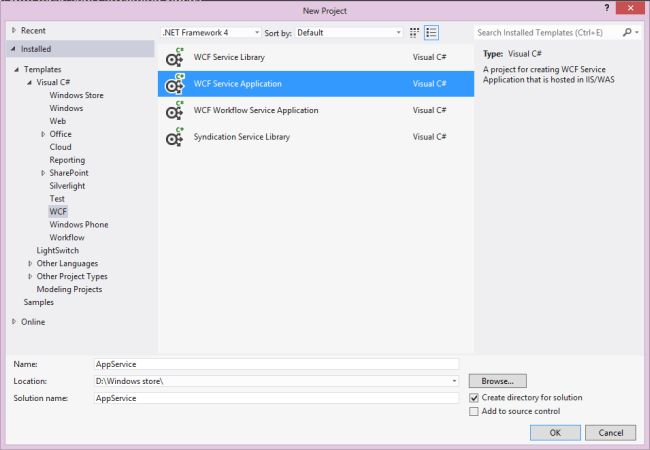Select the Windows Phone category
Image resolution: width=650 pixels, height=450 pixels.
79,225
